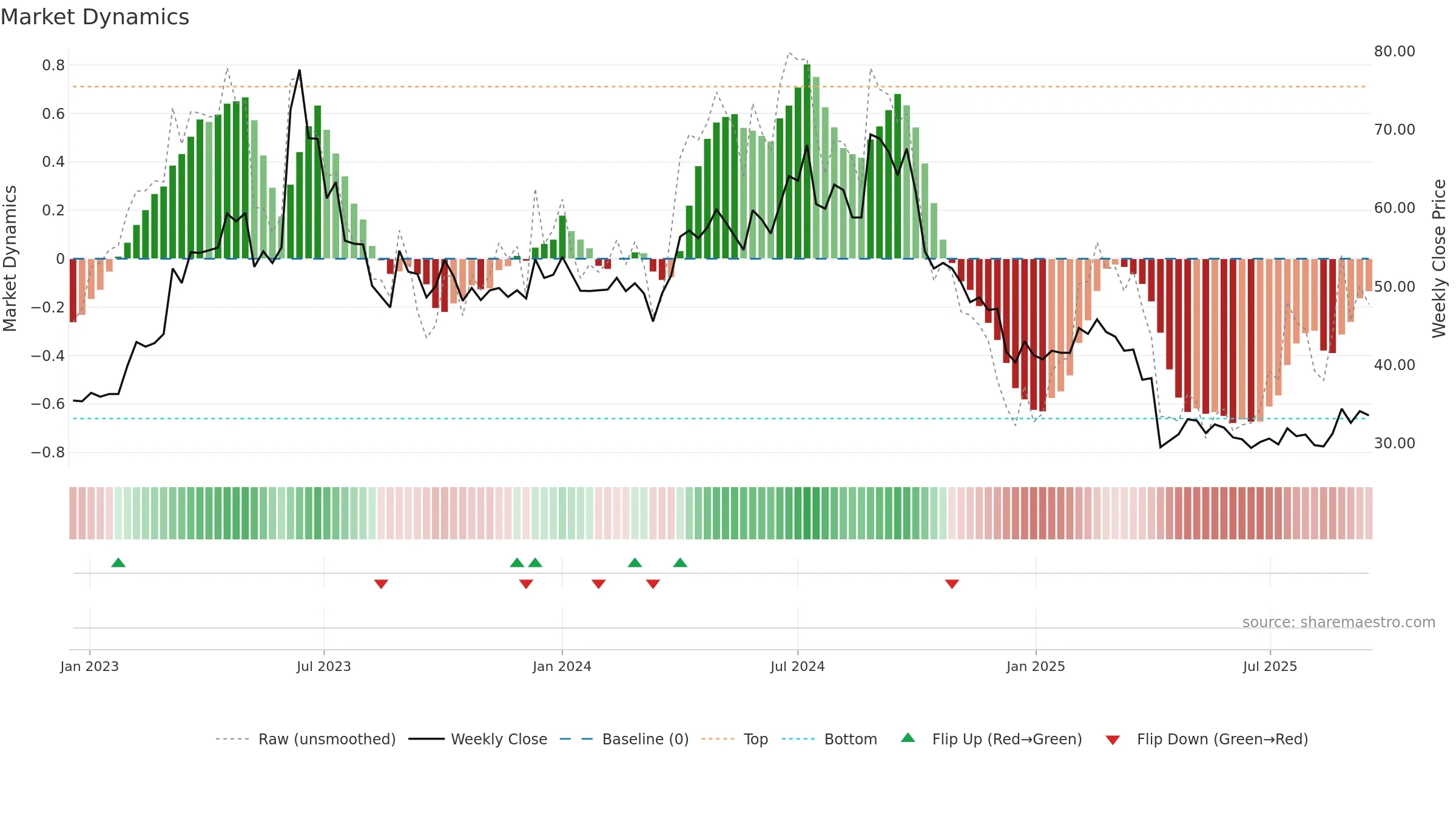
Task: Toggle the Flip Down (Green→Red) legend entry
Action: 1207,739
